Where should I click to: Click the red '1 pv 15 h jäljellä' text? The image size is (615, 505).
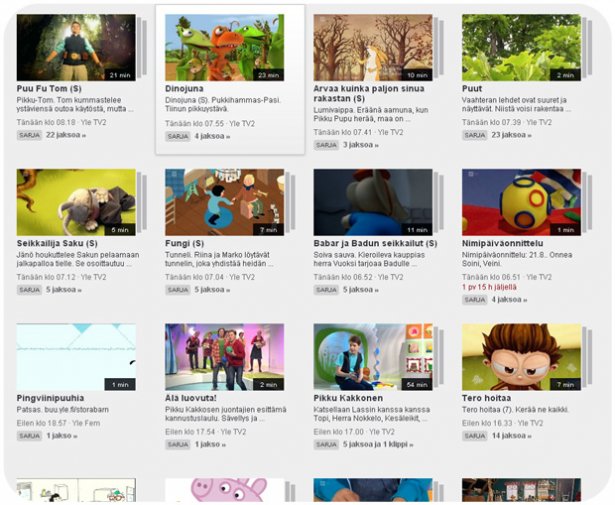pos(489,287)
